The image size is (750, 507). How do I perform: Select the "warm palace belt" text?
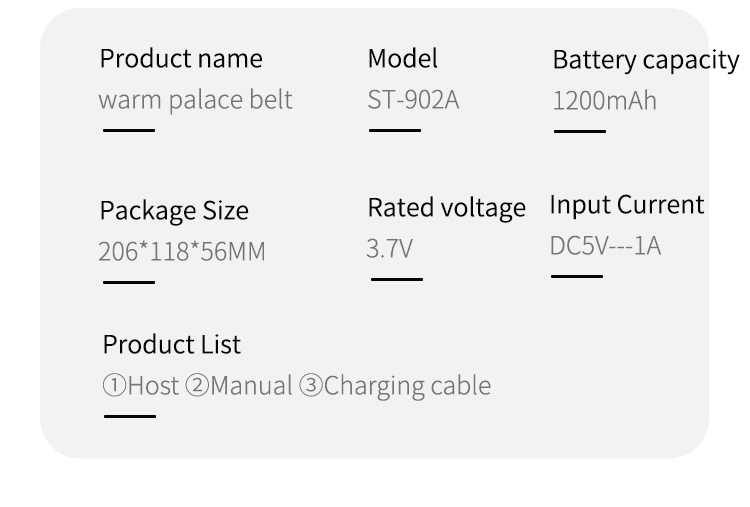point(196,101)
